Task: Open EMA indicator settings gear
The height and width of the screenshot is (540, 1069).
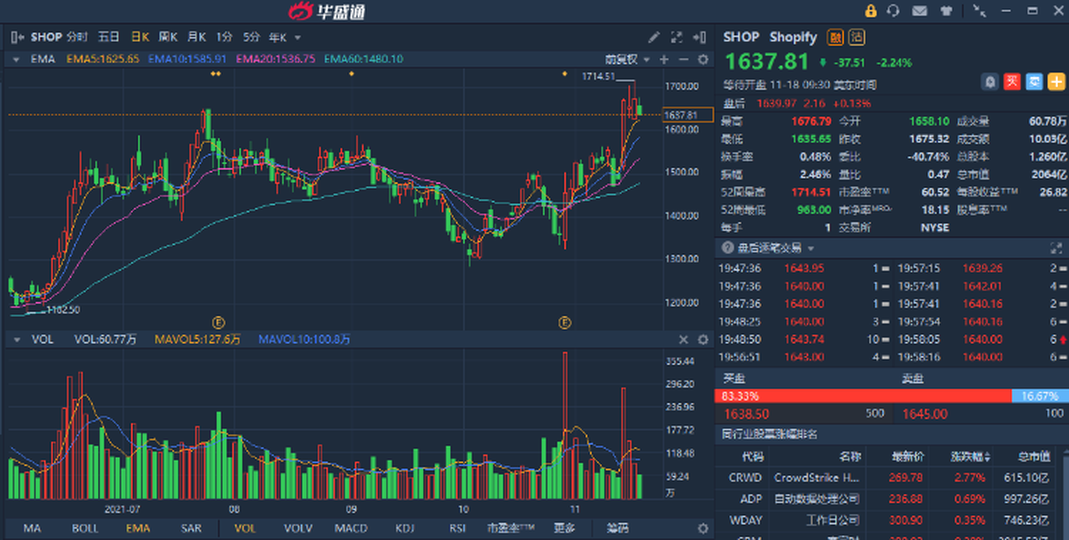Action: tap(703, 59)
